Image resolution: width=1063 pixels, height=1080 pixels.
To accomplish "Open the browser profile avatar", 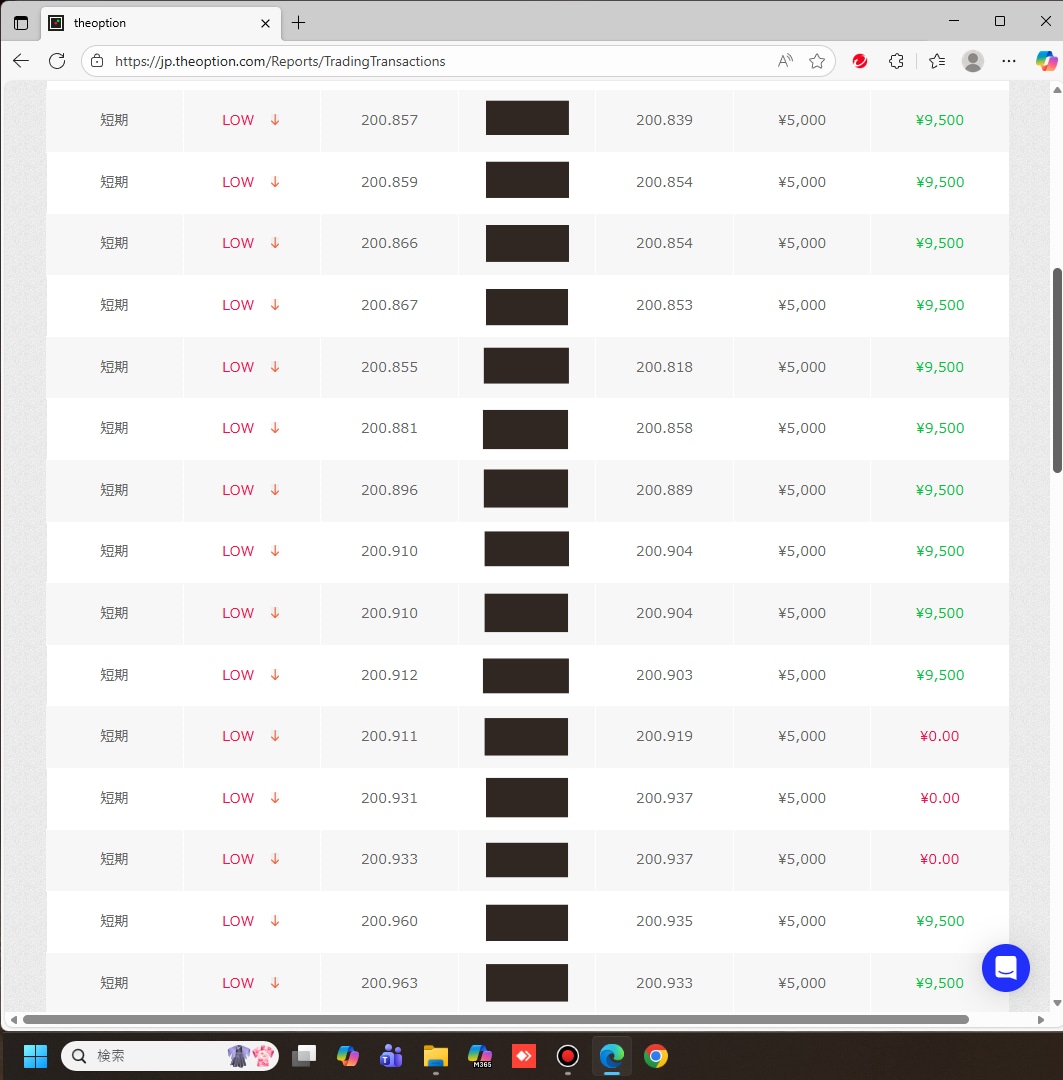I will pyautogui.click(x=973, y=61).
